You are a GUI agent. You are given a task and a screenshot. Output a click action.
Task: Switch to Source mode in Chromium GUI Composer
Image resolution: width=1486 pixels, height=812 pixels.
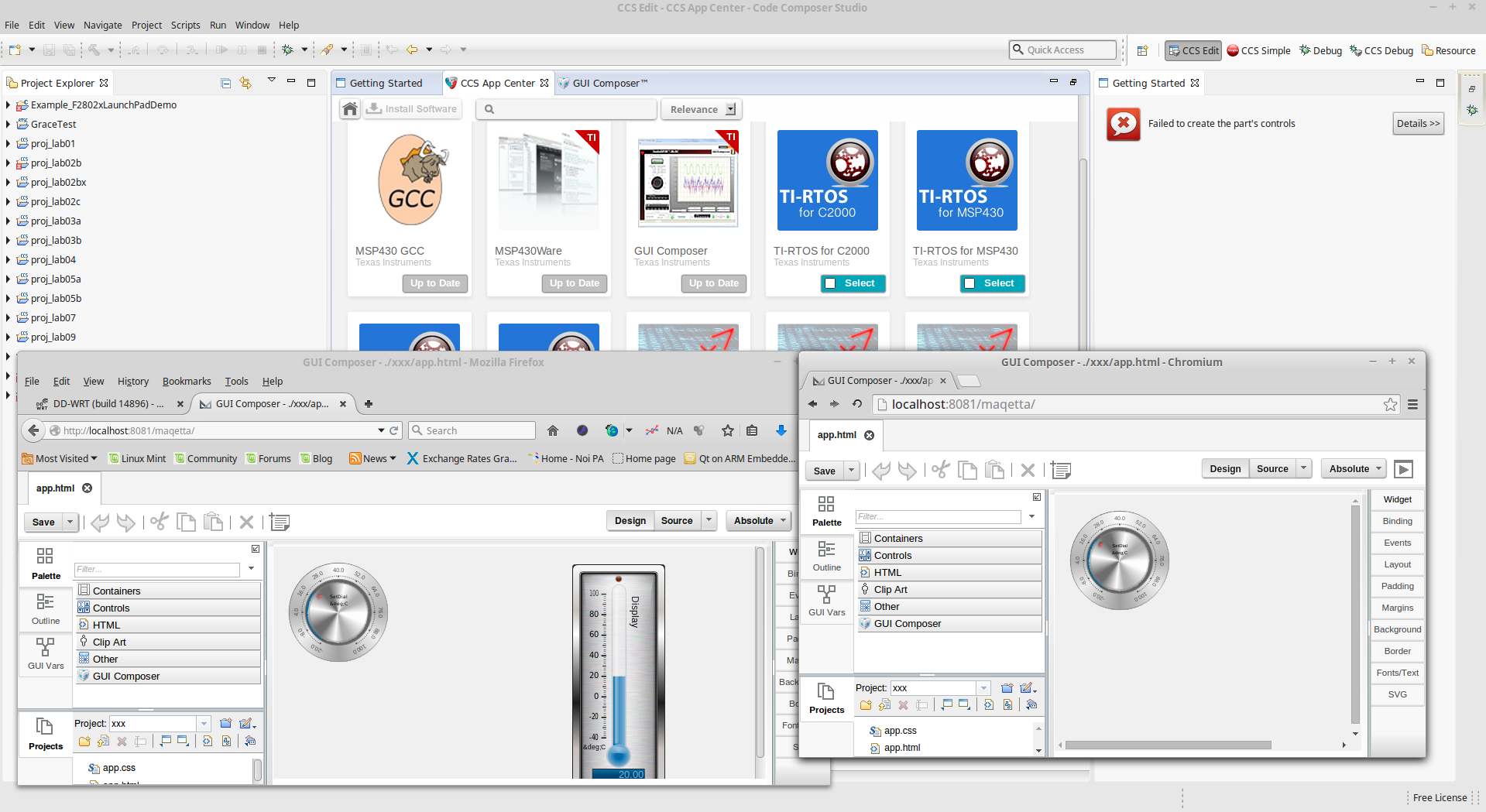tap(1272, 469)
